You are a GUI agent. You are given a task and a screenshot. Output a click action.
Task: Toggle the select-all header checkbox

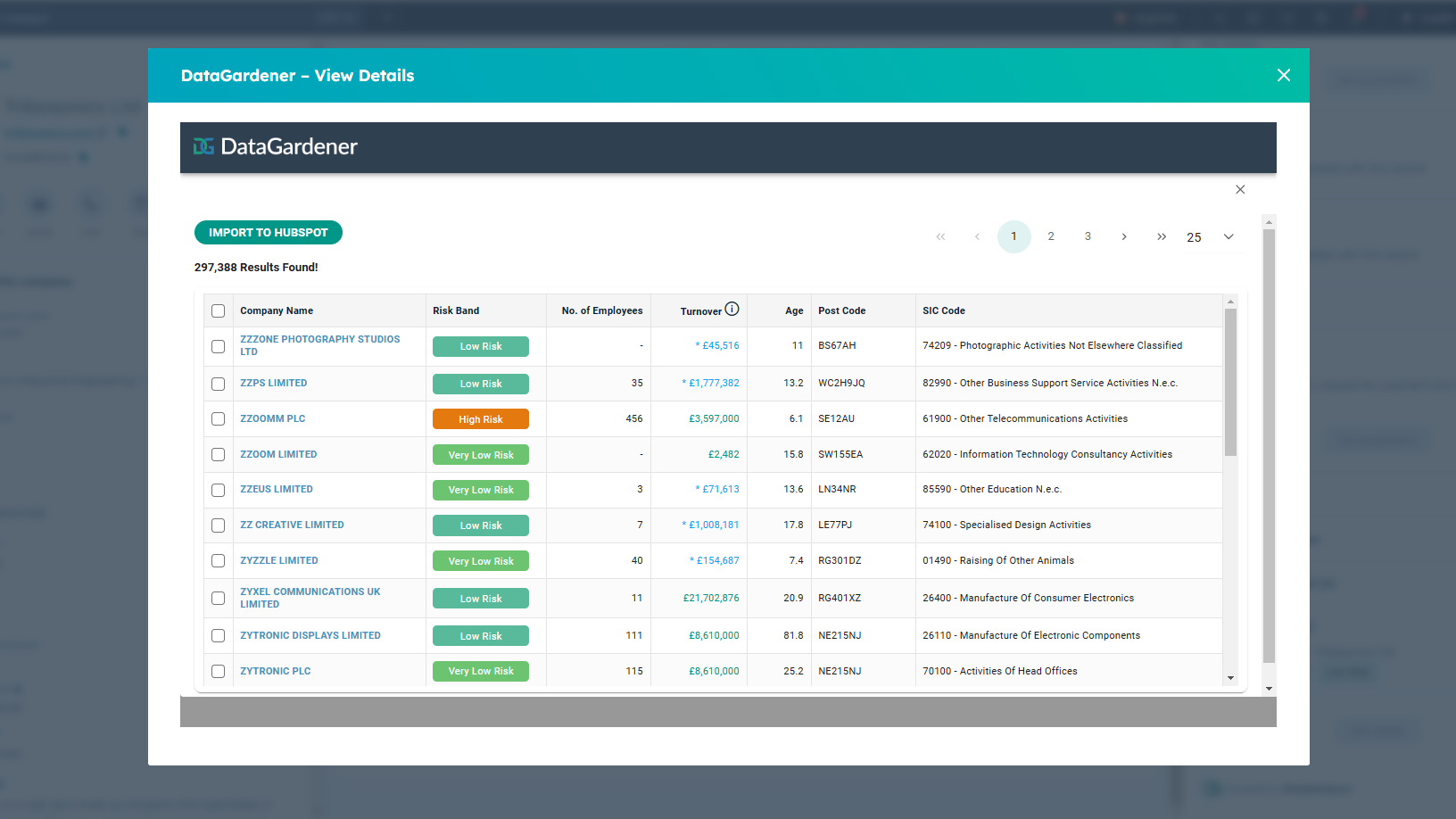[x=219, y=310]
